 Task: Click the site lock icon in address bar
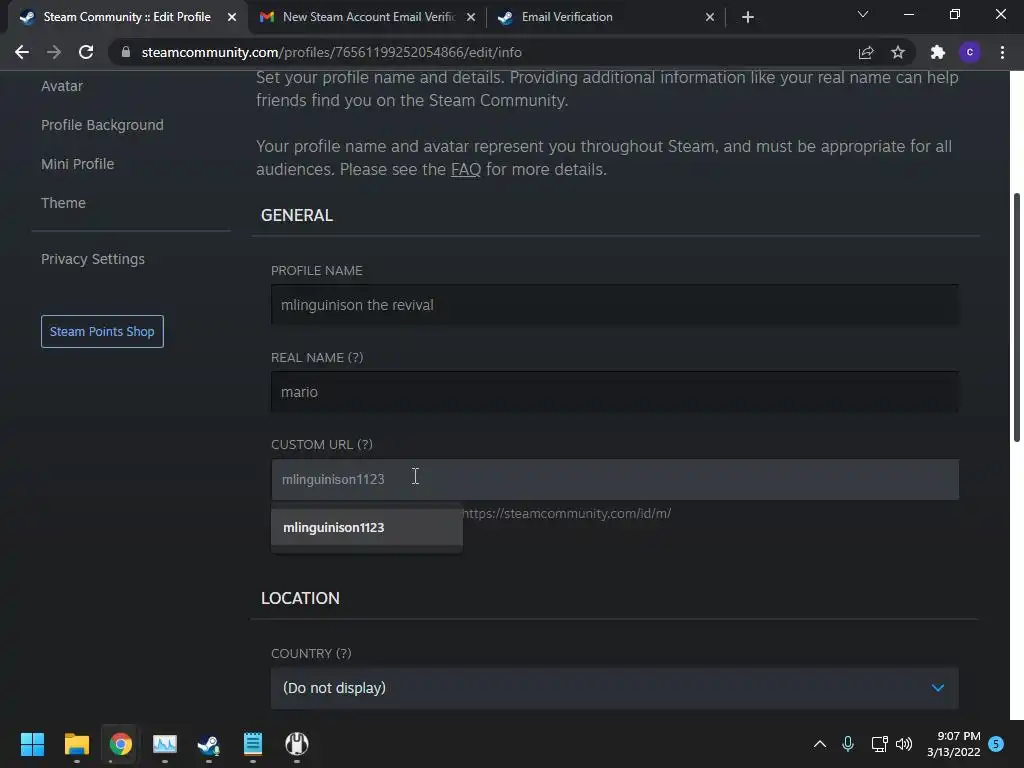[126, 52]
